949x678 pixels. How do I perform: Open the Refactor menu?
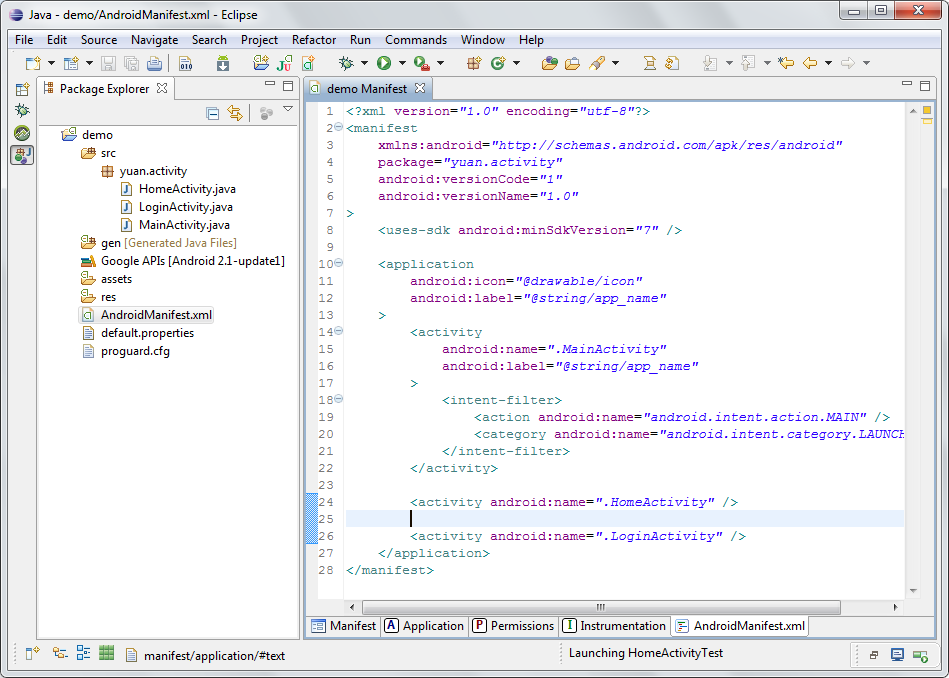click(x=314, y=40)
